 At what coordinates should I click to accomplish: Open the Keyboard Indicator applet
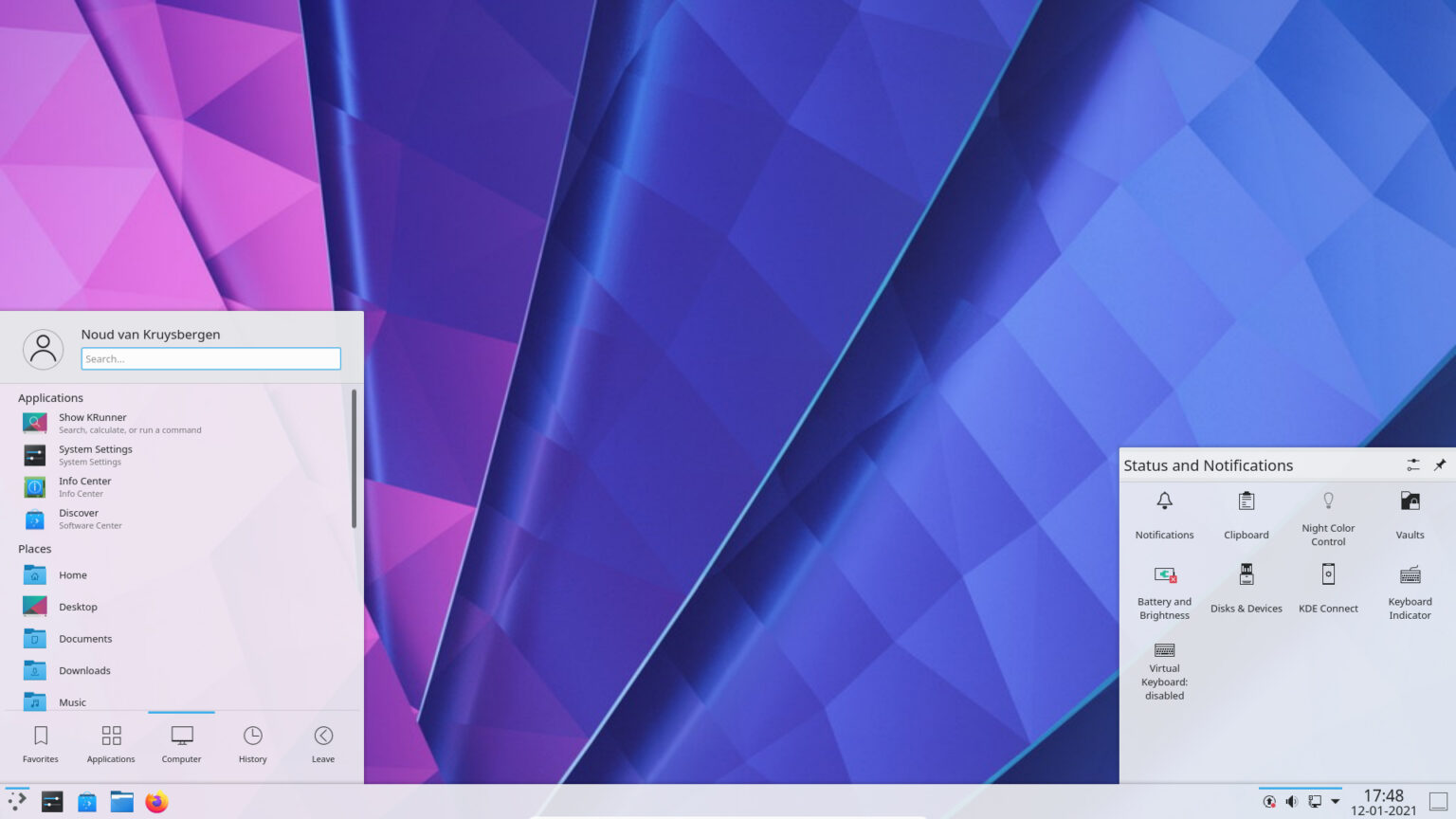tap(1410, 588)
